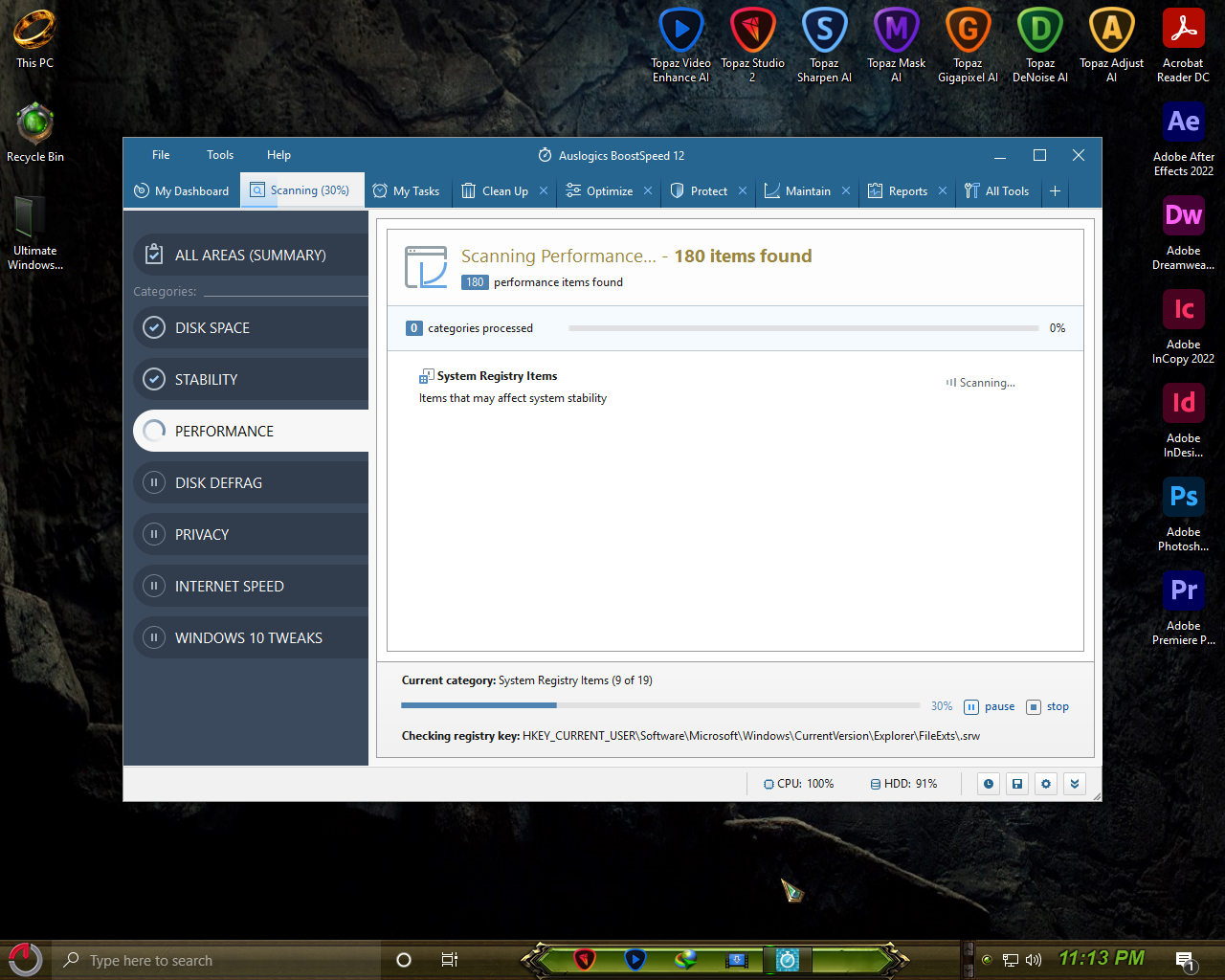Select the Ultimate Windows desktop icon
Image resolution: width=1225 pixels, height=980 pixels.
click(34, 233)
